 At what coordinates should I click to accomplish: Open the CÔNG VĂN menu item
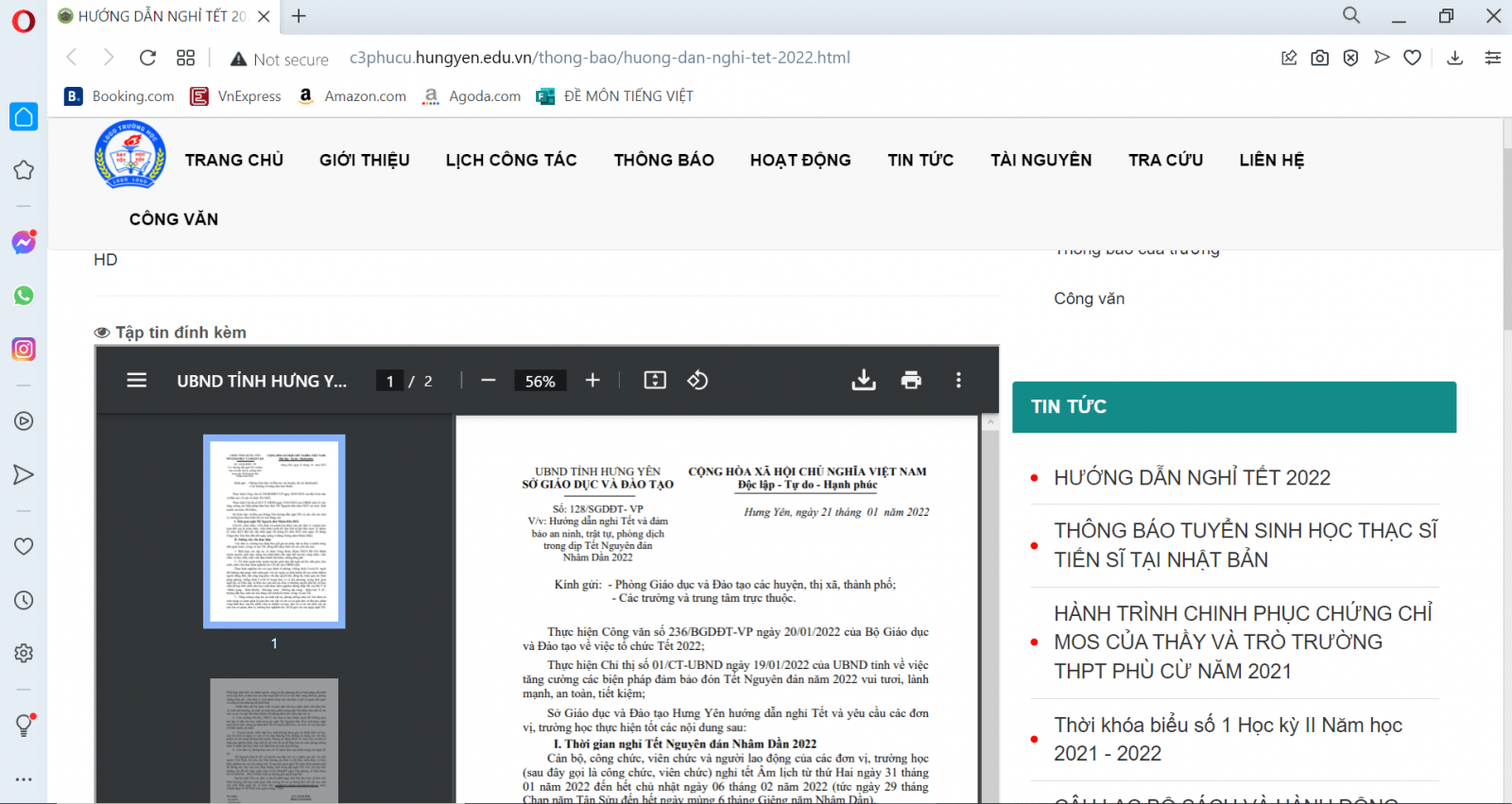point(174,219)
